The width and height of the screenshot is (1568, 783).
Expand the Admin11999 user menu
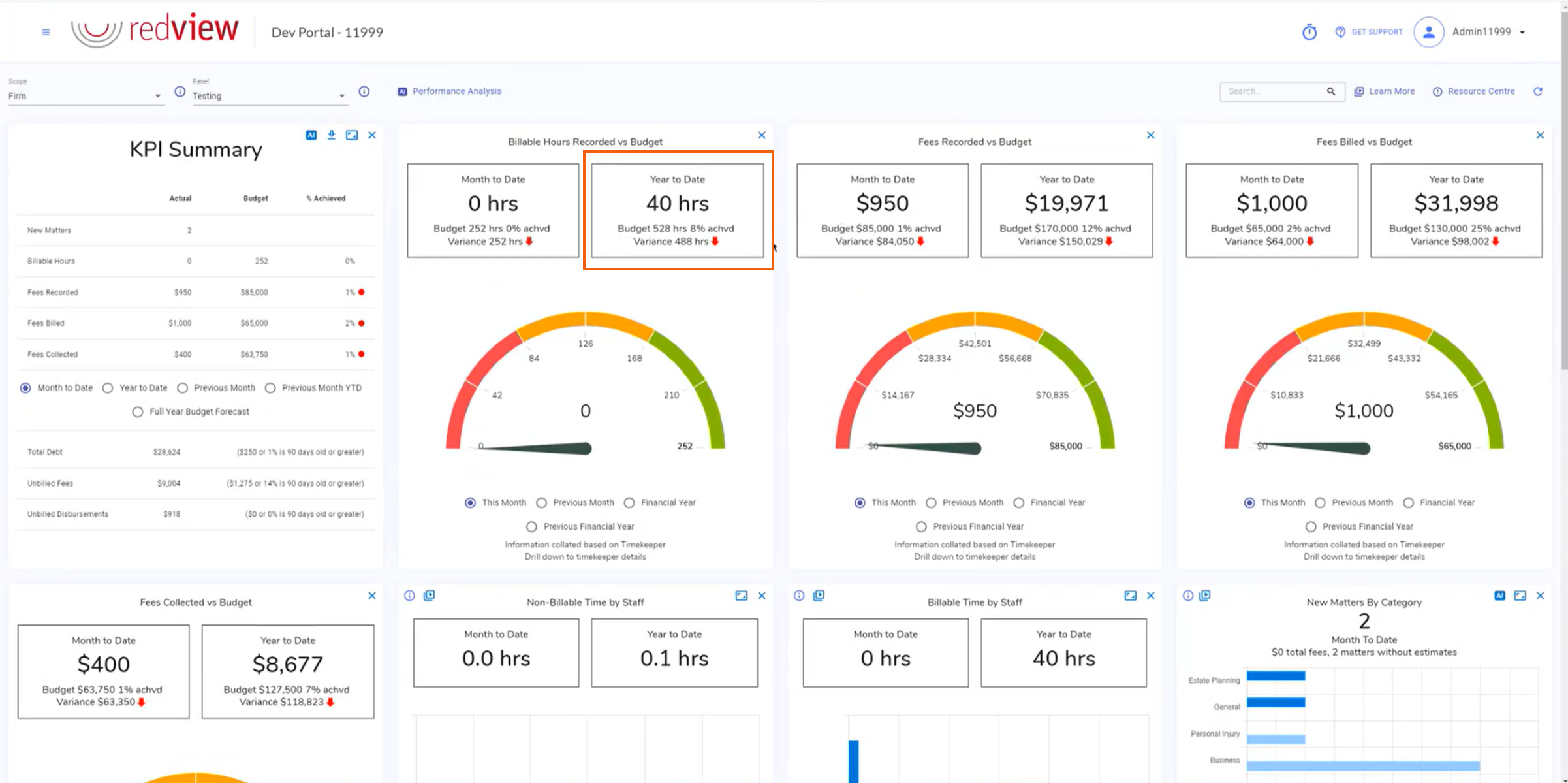click(1522, 32)
